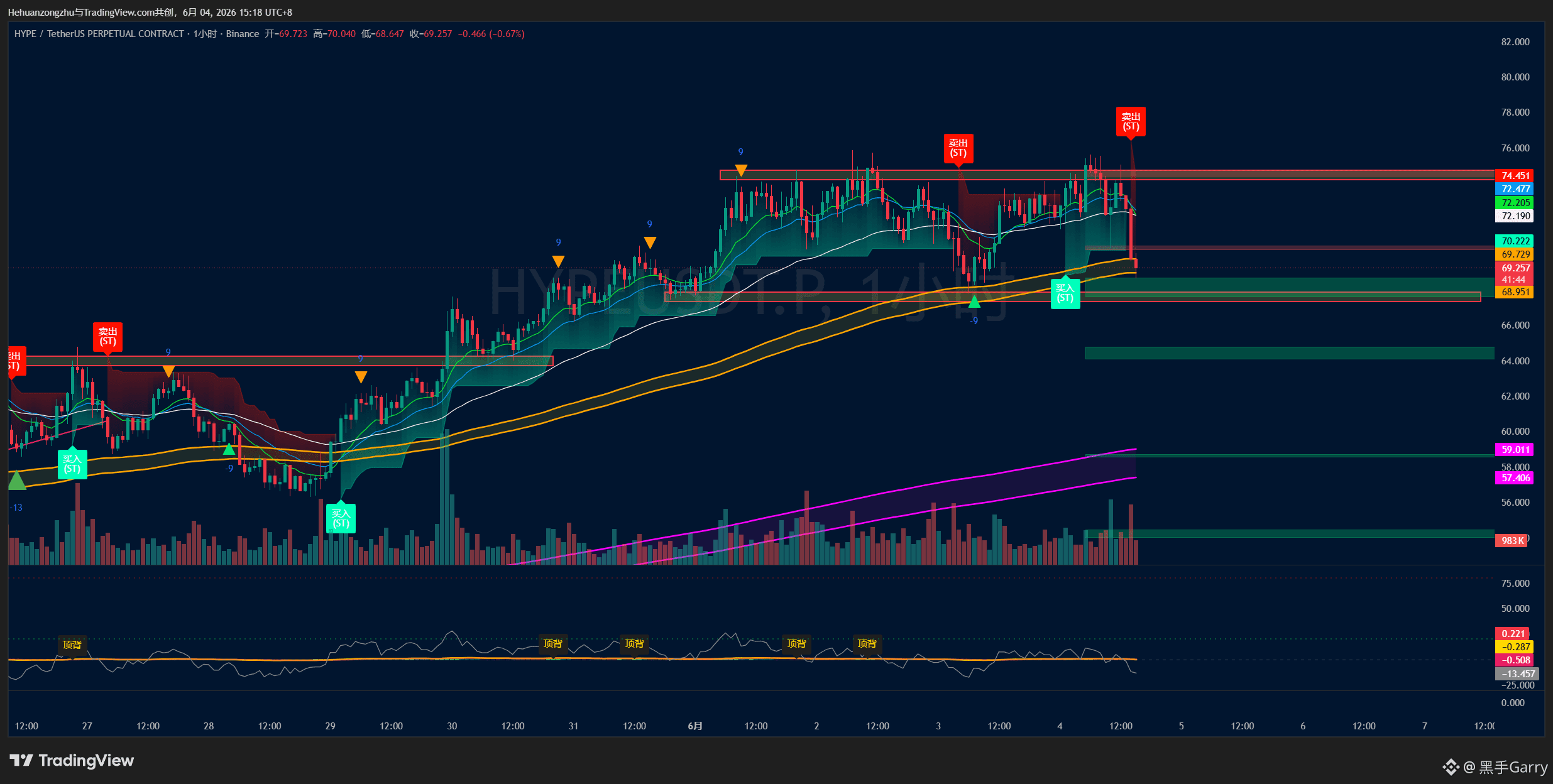Click current price tag 69.257 with countdown
The image size is (1553, 784).
click(1514, 274)
